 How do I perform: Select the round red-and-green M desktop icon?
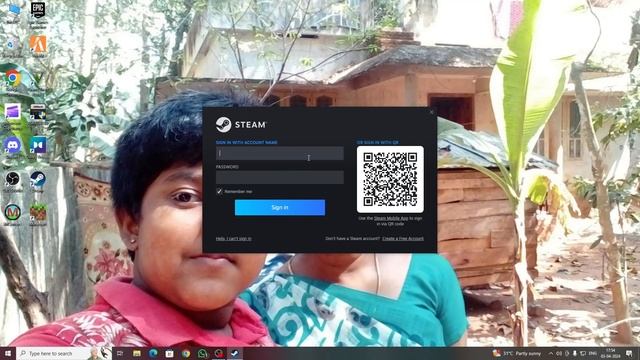pyautogui.click(x=13, y=213)
